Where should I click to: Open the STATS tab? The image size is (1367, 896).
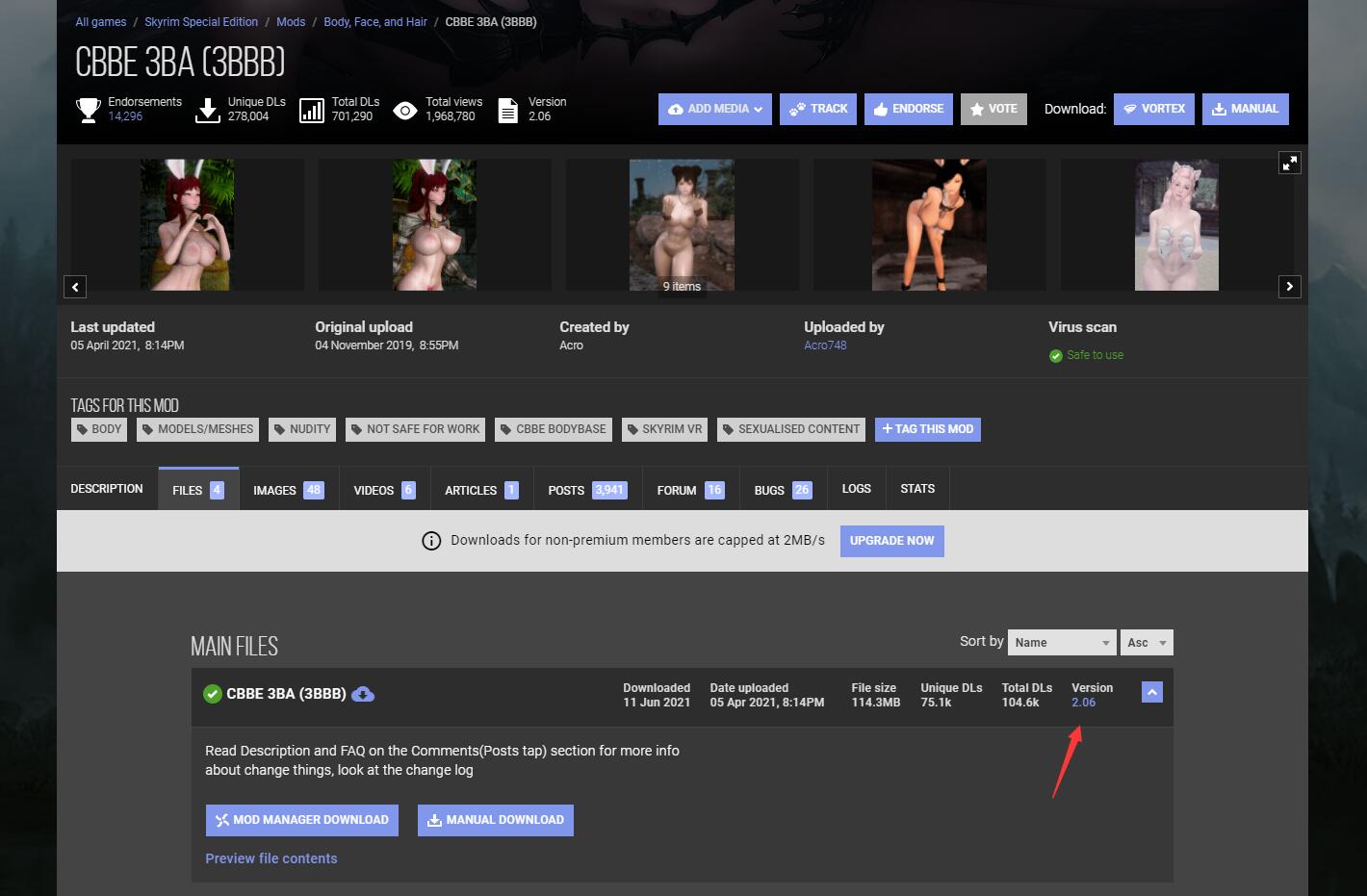(x=917, y=489)
